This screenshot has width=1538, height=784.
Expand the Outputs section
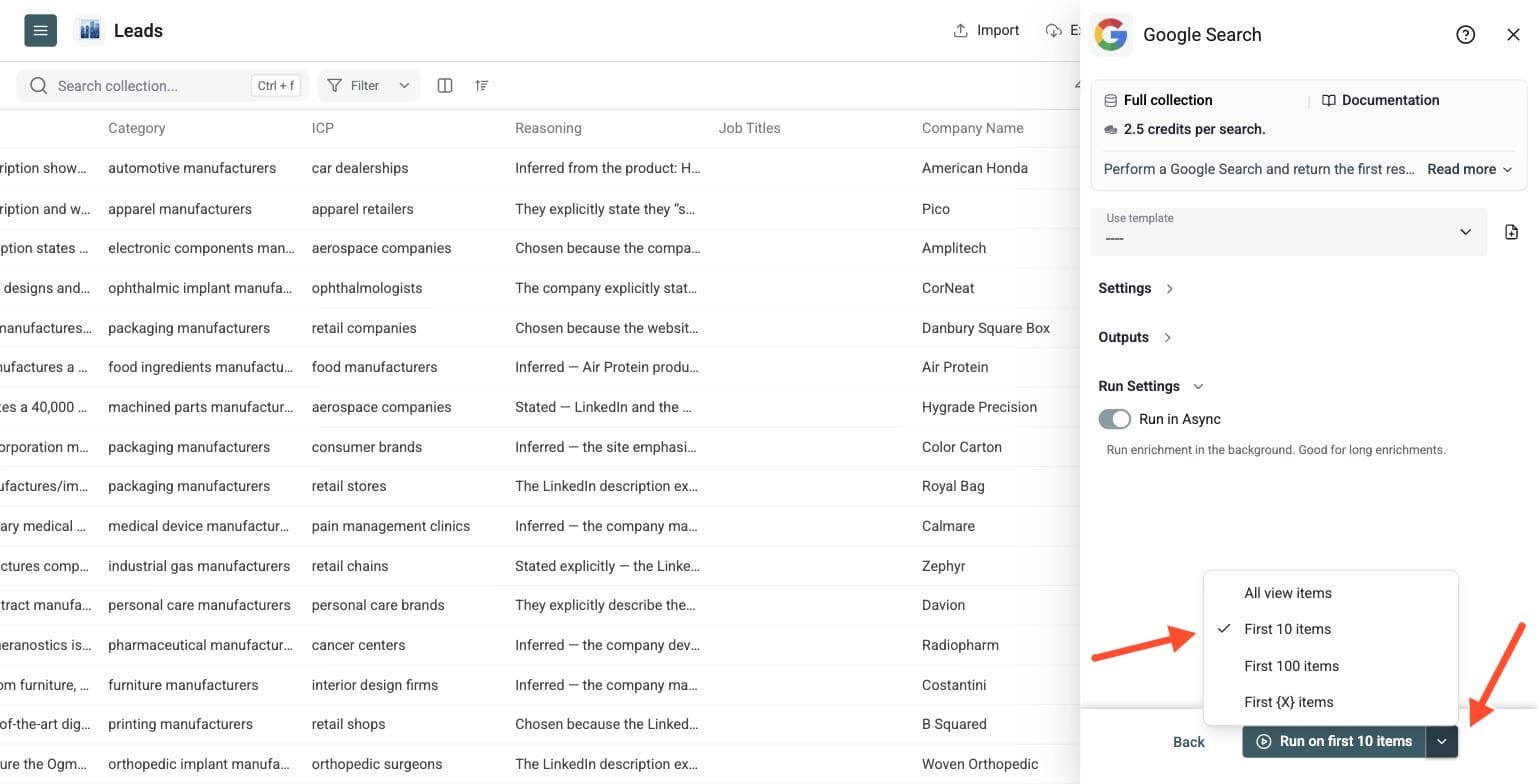(1135, 337)
